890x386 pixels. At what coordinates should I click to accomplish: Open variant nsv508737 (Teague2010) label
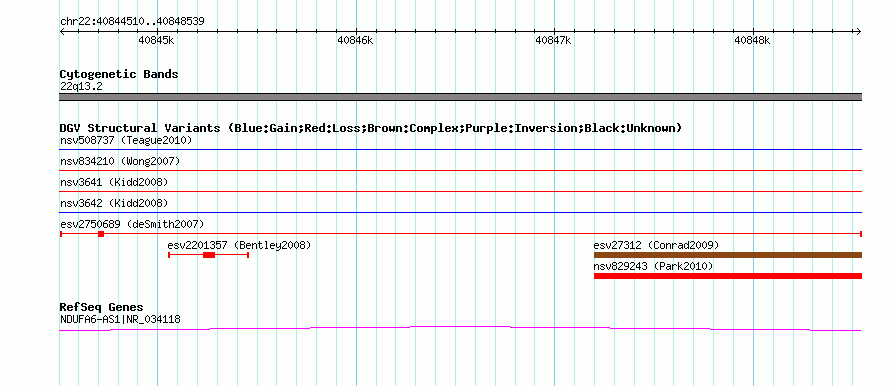pyautogui.click(x=126, y=140)
